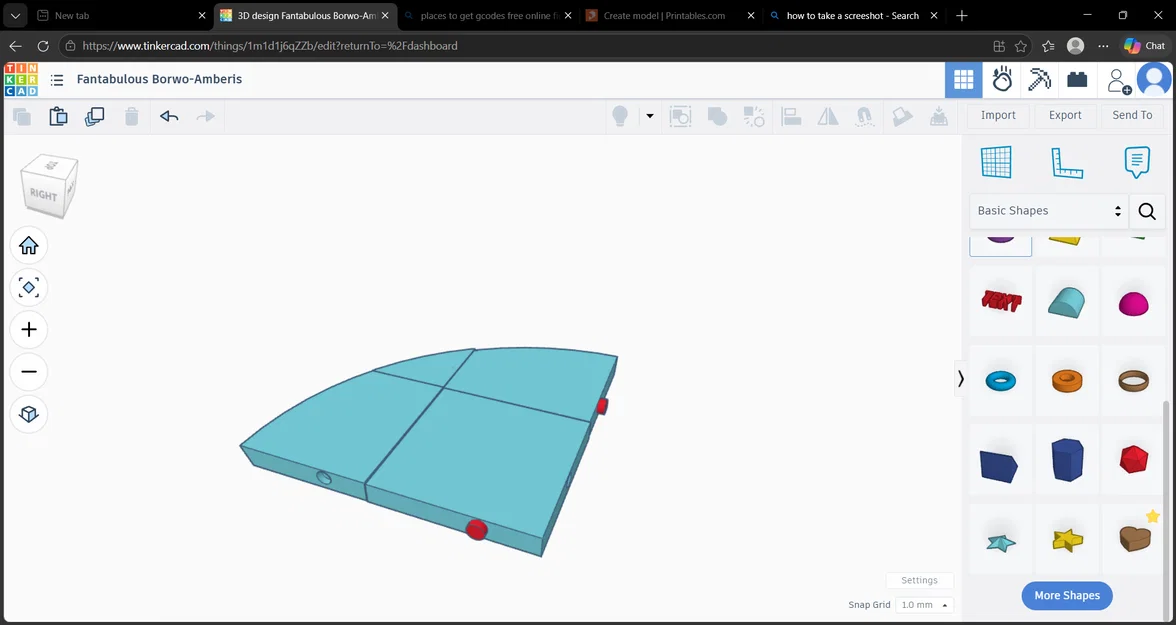Select the Ruler tool
The width and height of the screenshot is (1176, 625).
pyautogui.click(x=1066, y=162)
